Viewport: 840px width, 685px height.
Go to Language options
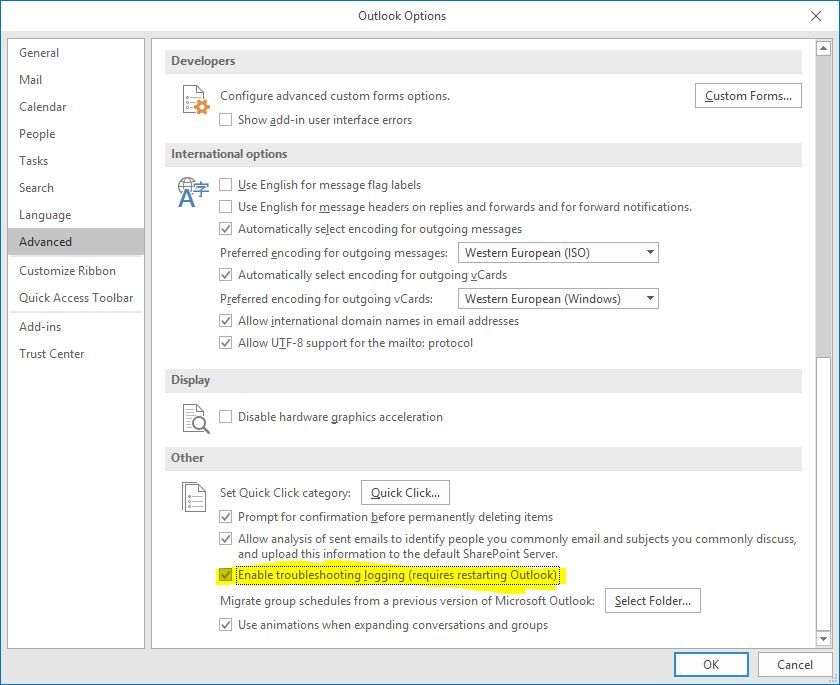76,215
